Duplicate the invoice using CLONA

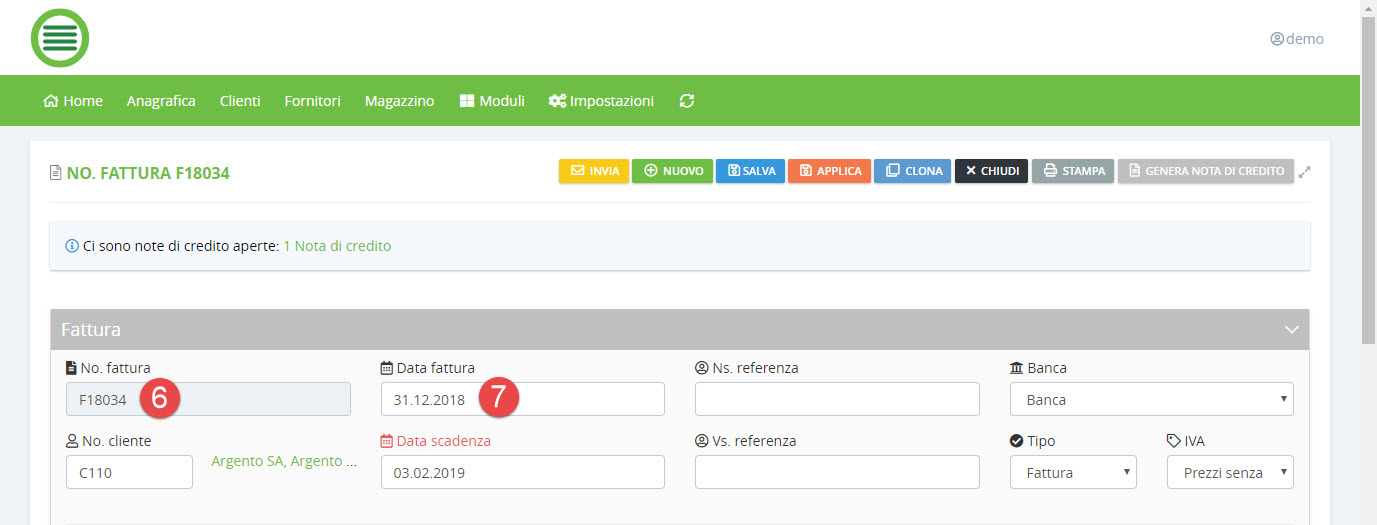913,171
